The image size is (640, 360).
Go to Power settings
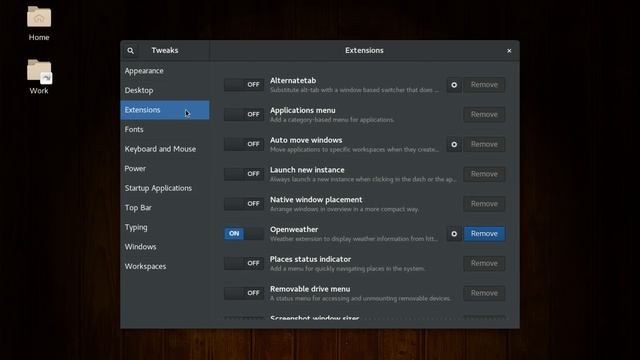tap(165, 169)
